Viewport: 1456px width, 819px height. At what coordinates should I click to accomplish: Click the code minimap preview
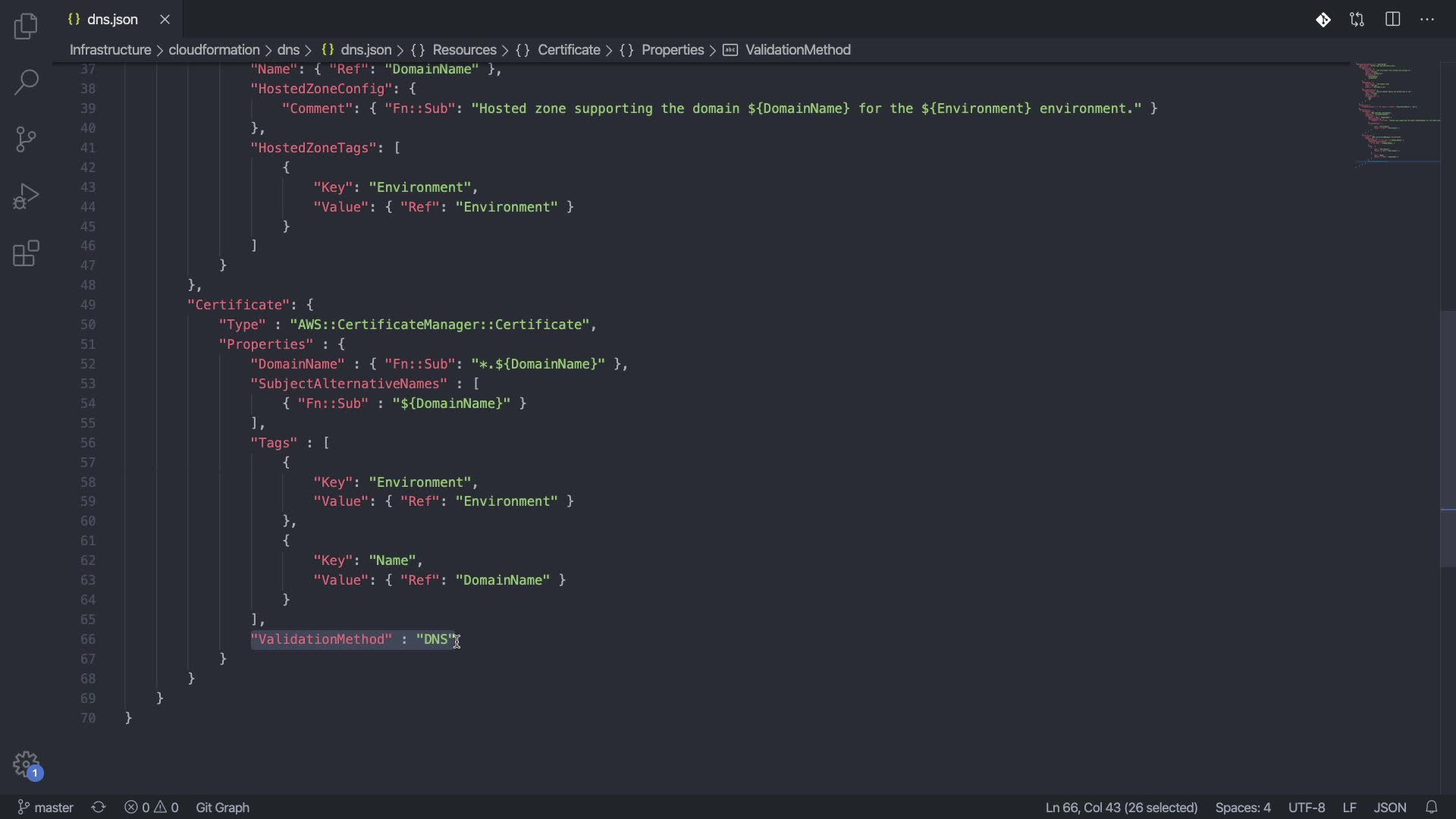(x=1397, y=114)
